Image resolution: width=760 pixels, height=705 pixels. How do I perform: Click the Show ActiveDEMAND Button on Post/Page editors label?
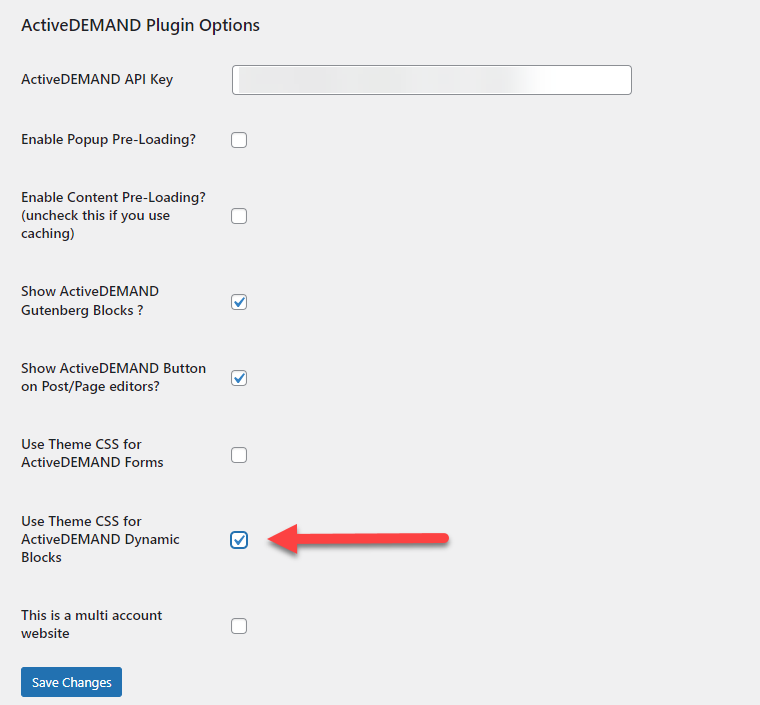point(113,377)
